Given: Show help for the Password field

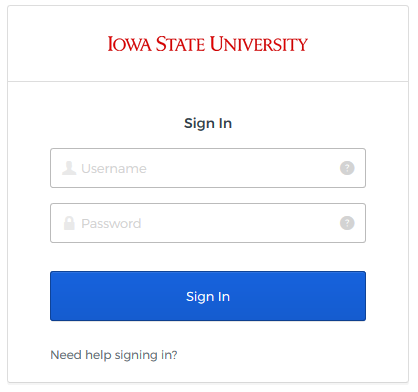Looking at the screenshot, I should tap(347, 223).
